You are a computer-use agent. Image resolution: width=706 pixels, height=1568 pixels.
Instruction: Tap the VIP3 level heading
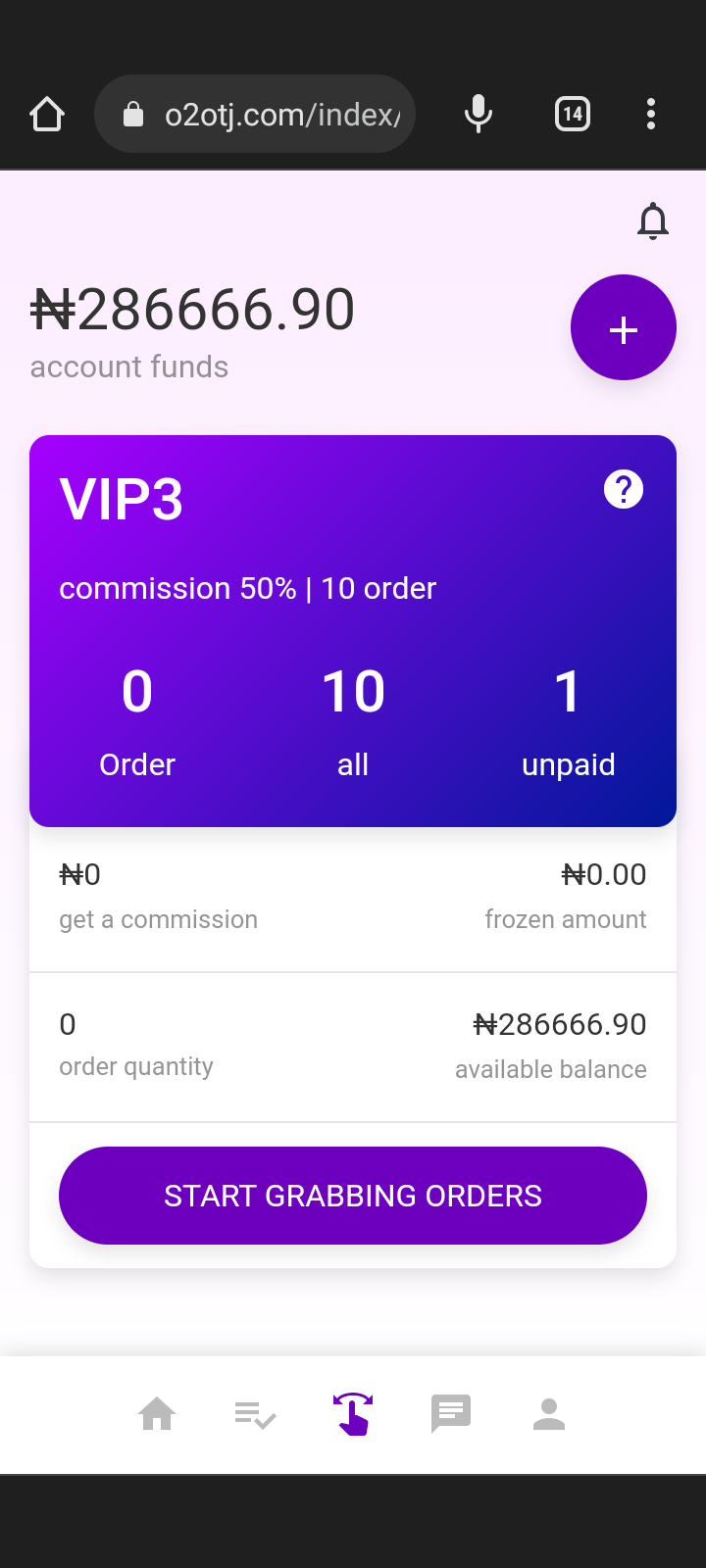(122, 499)
